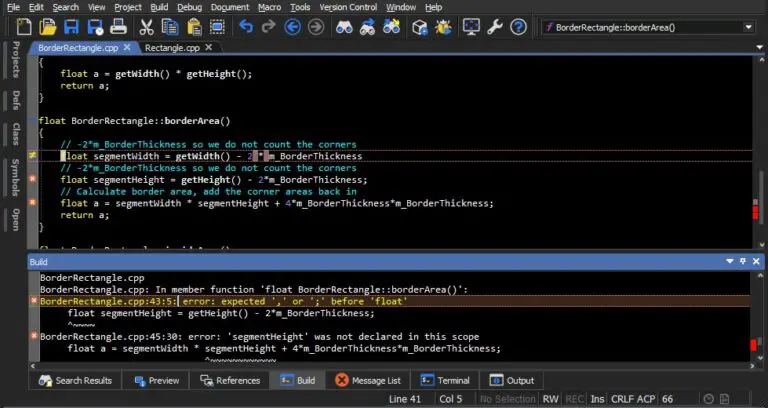Open the Build panel options dropdown arrow
768x408 pixels.
click(x=728, y=261)
